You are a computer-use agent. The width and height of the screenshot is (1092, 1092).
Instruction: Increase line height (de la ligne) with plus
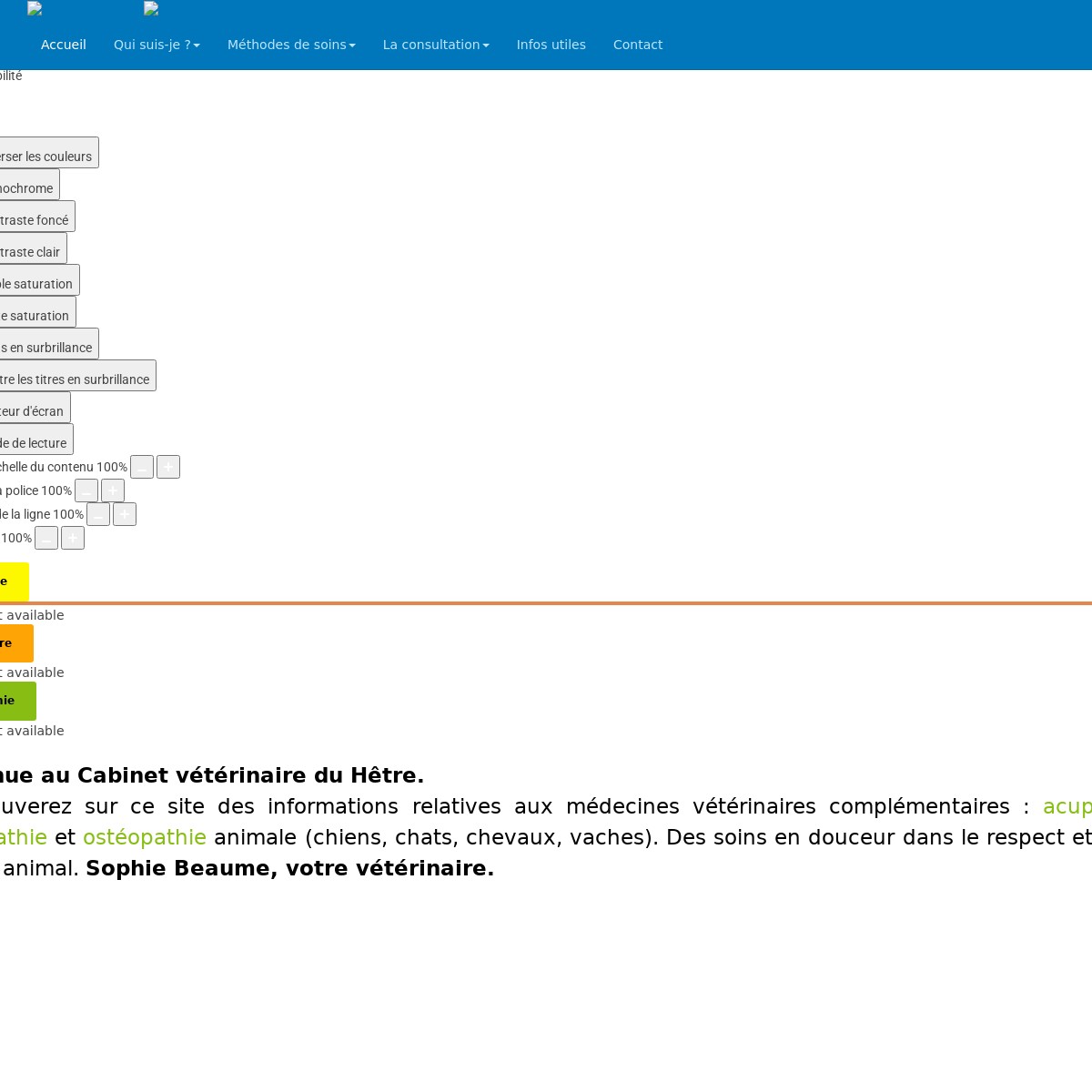(x=125, y=514)
